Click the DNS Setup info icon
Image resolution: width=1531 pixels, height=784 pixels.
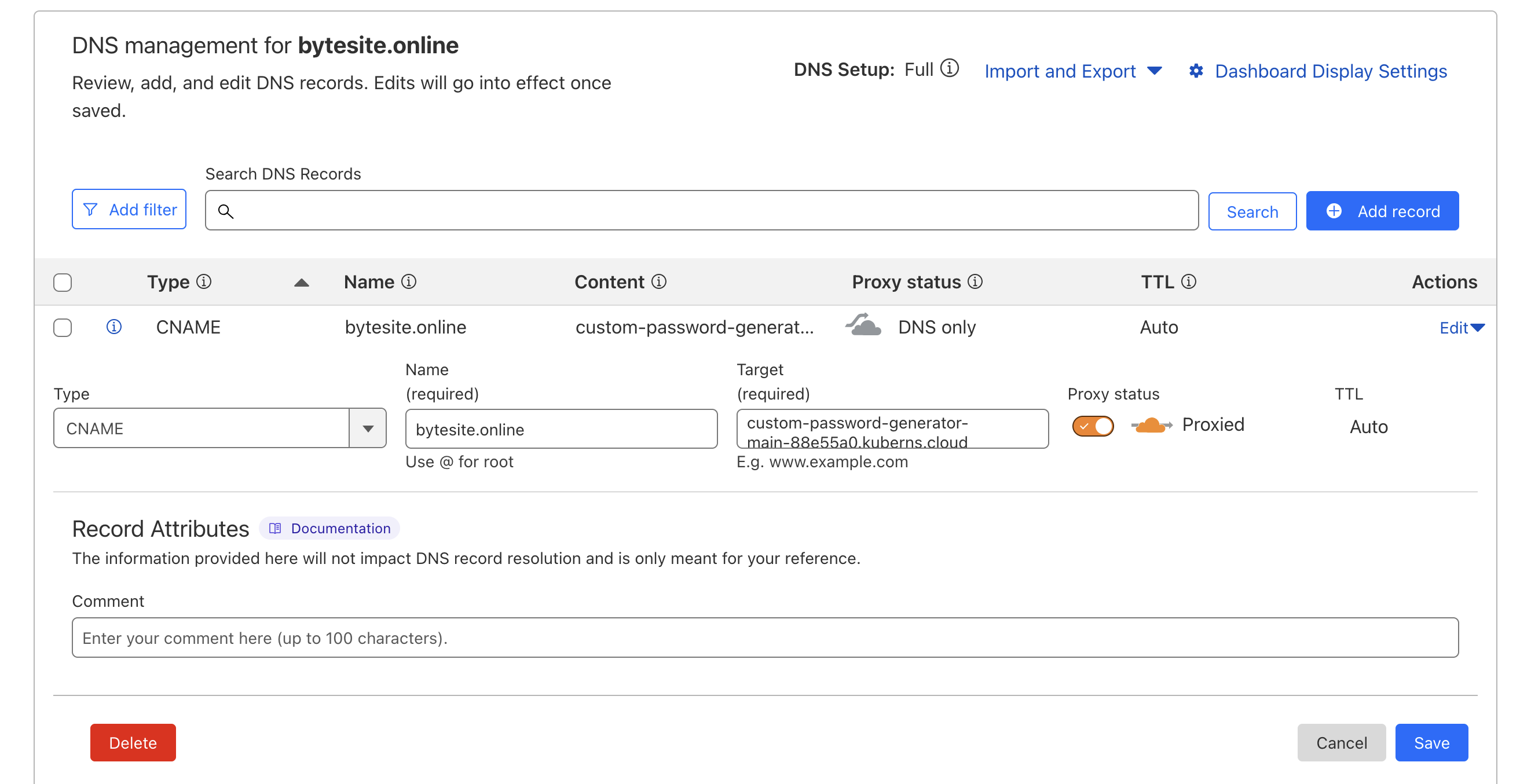coord(949,68)
